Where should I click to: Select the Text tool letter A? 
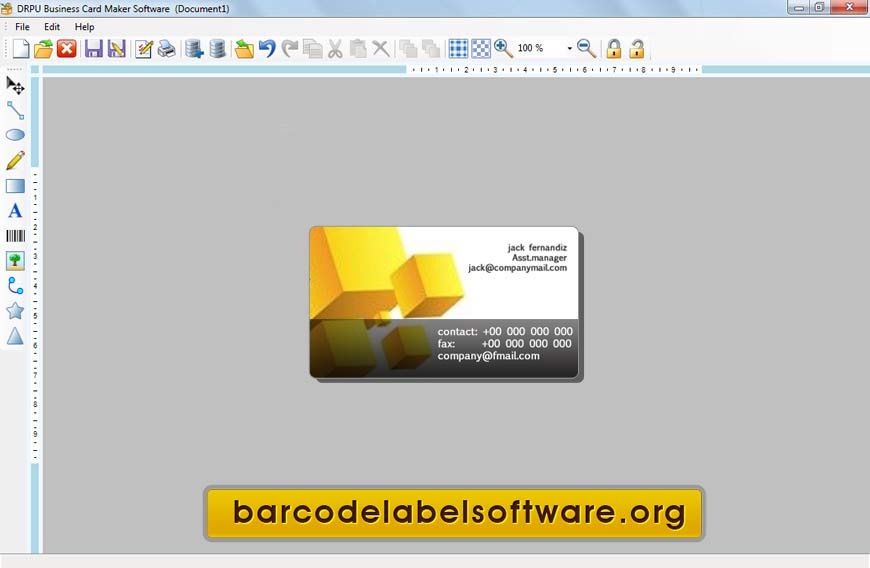[15, 211]
